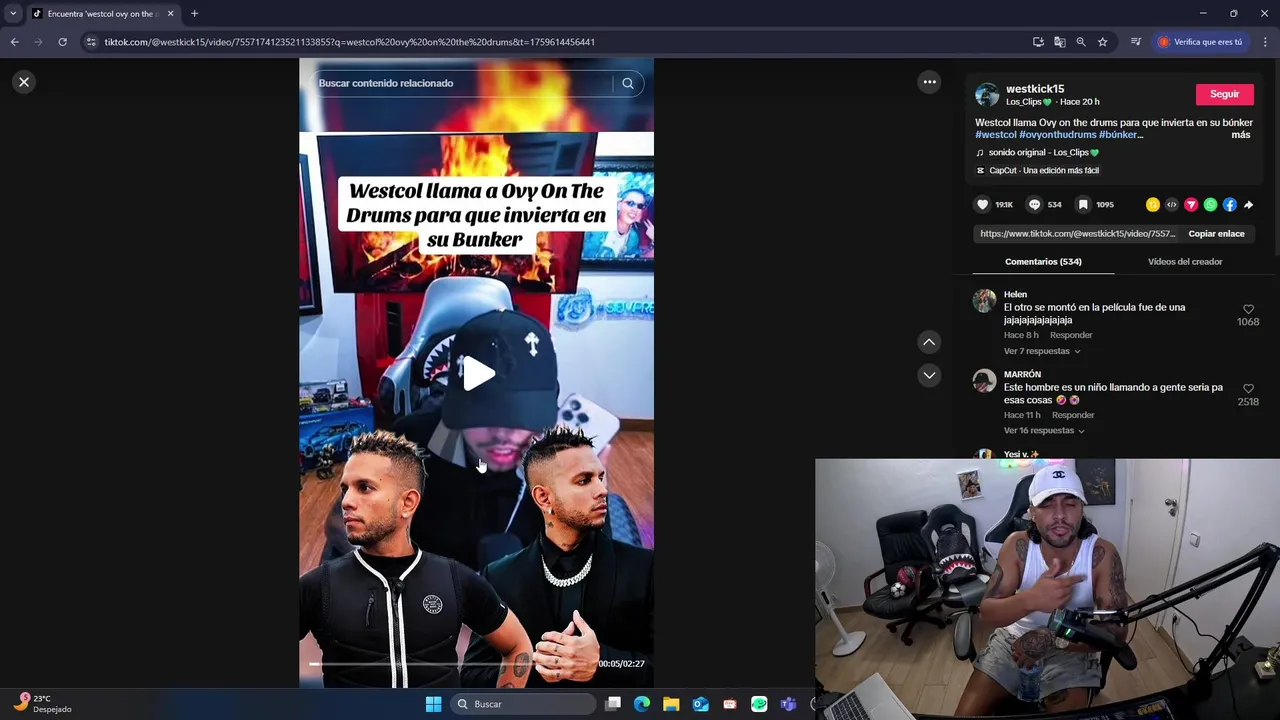The width and height of the screenshot is (1280, 720).
Task: Like MARRÓN's comment
Action: point(1248,388)
